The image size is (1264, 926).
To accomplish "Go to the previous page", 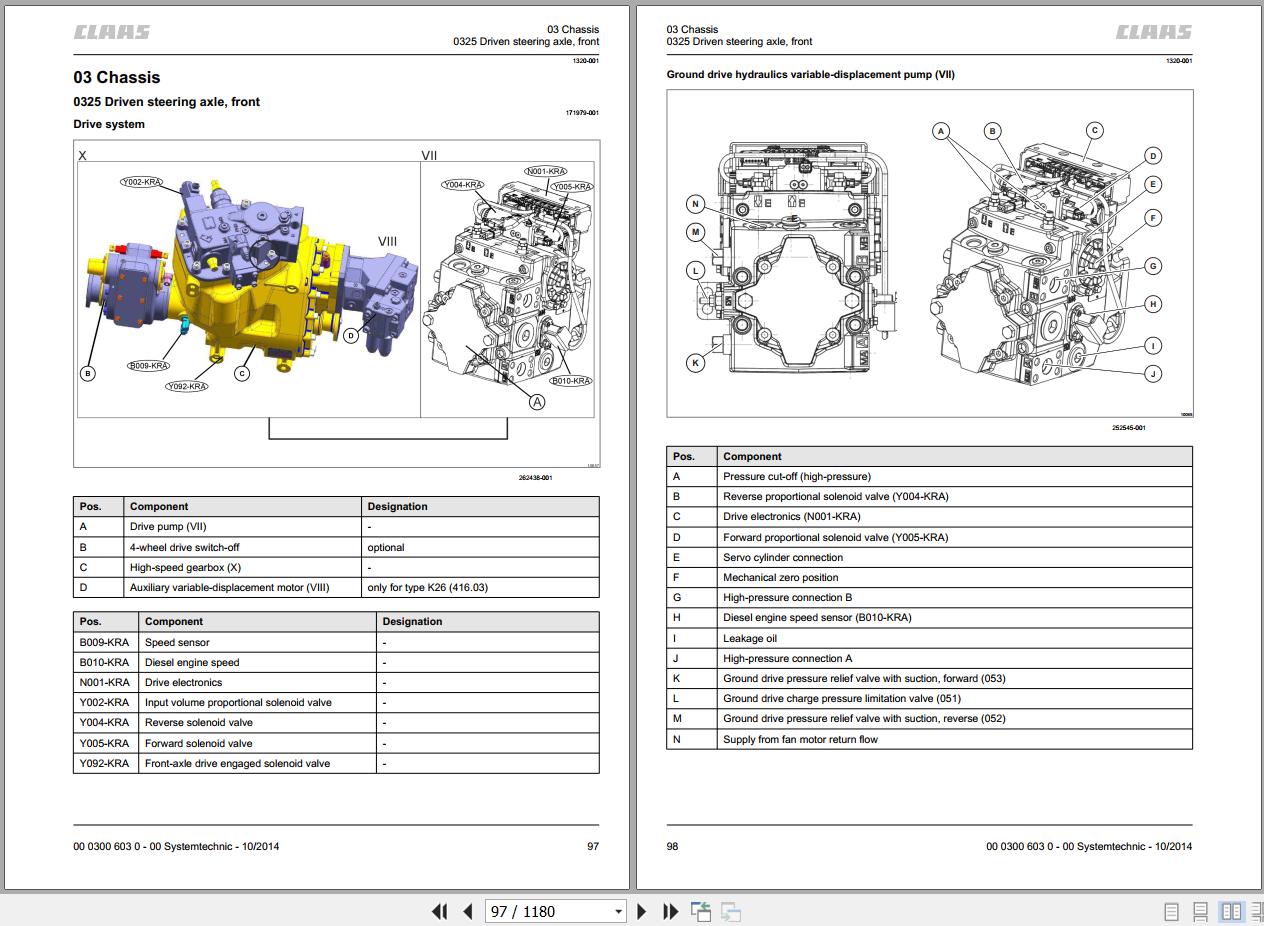I will tap(467, 911).
